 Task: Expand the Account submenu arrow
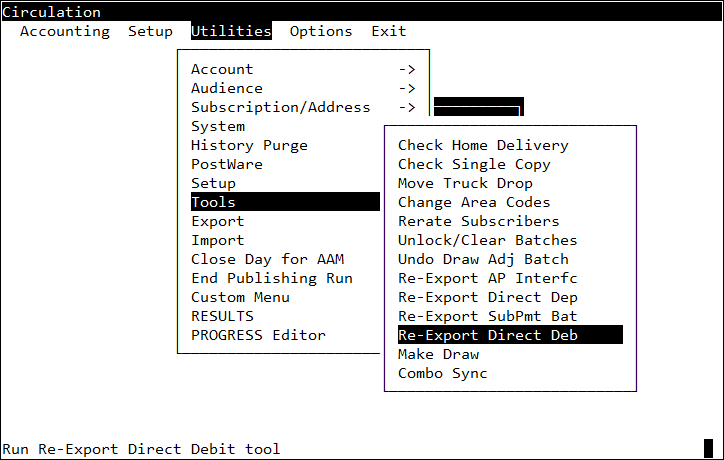[406, 69]
